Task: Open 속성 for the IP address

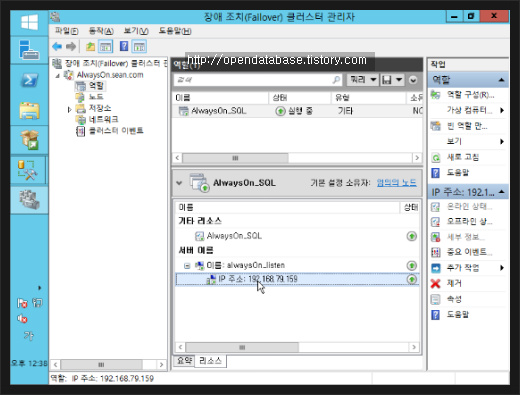Action: (x=454, y=299)
